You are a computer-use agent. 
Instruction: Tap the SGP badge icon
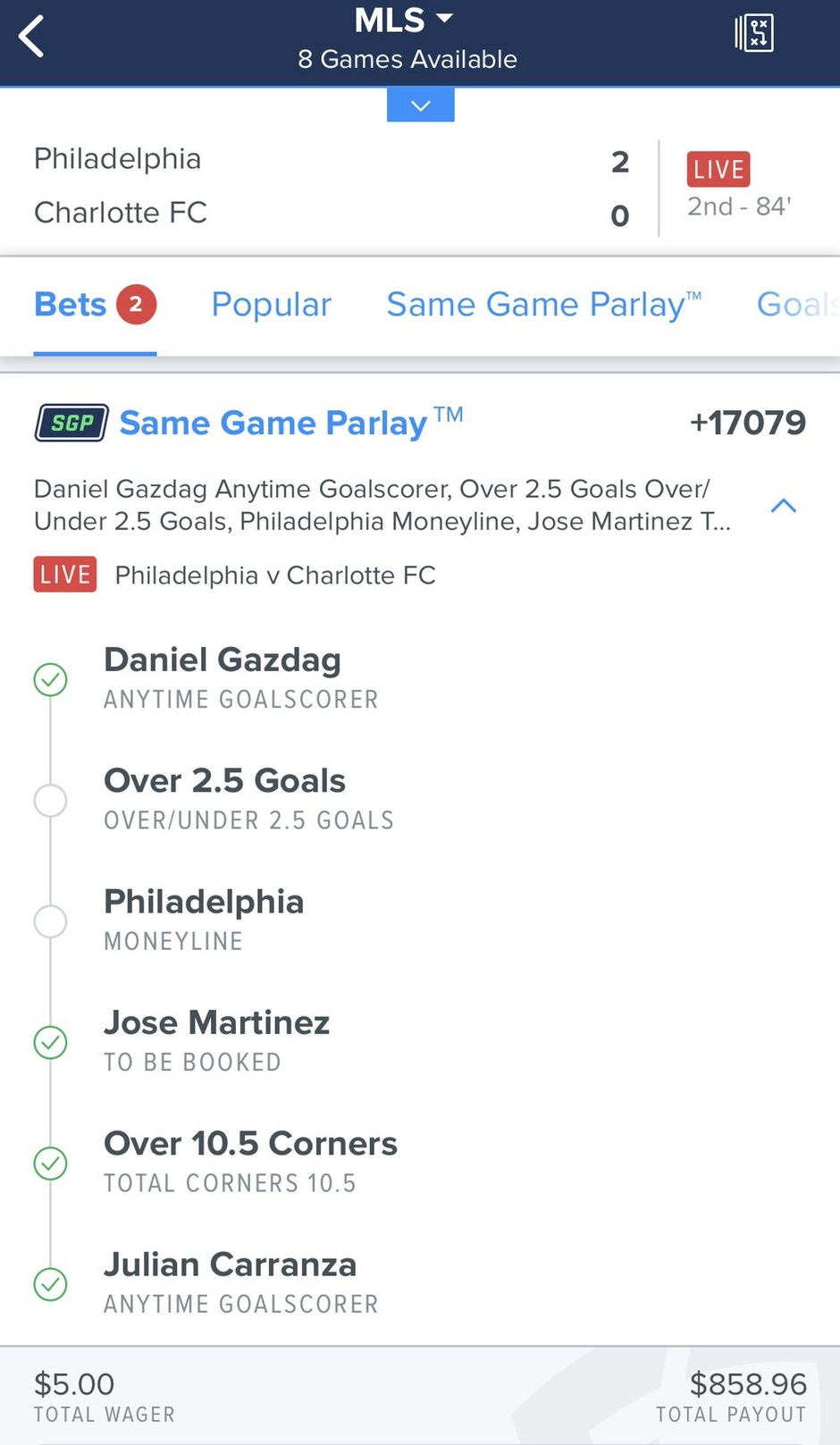71,423
